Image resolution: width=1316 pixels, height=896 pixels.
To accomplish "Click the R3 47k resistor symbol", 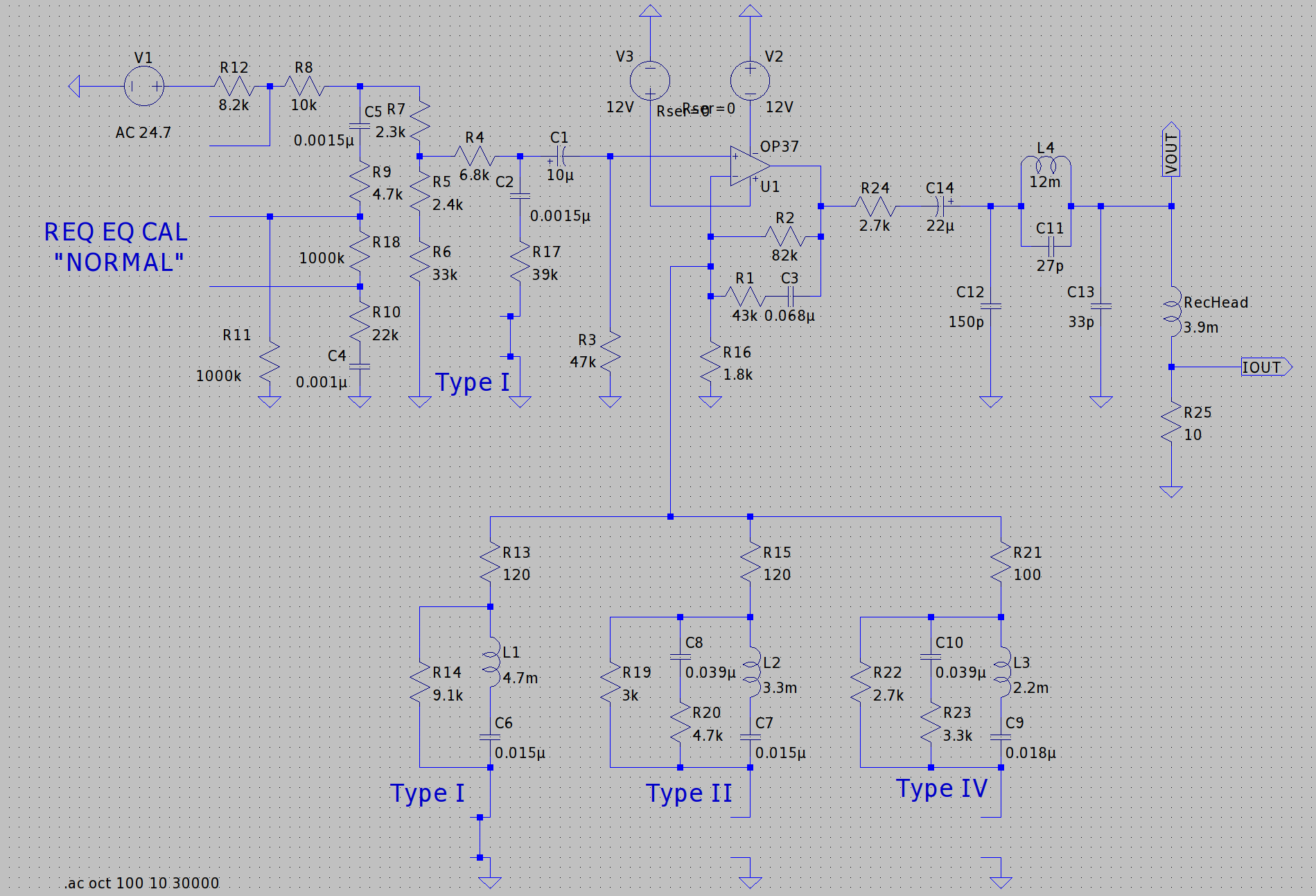I will (x=610, y=351).
